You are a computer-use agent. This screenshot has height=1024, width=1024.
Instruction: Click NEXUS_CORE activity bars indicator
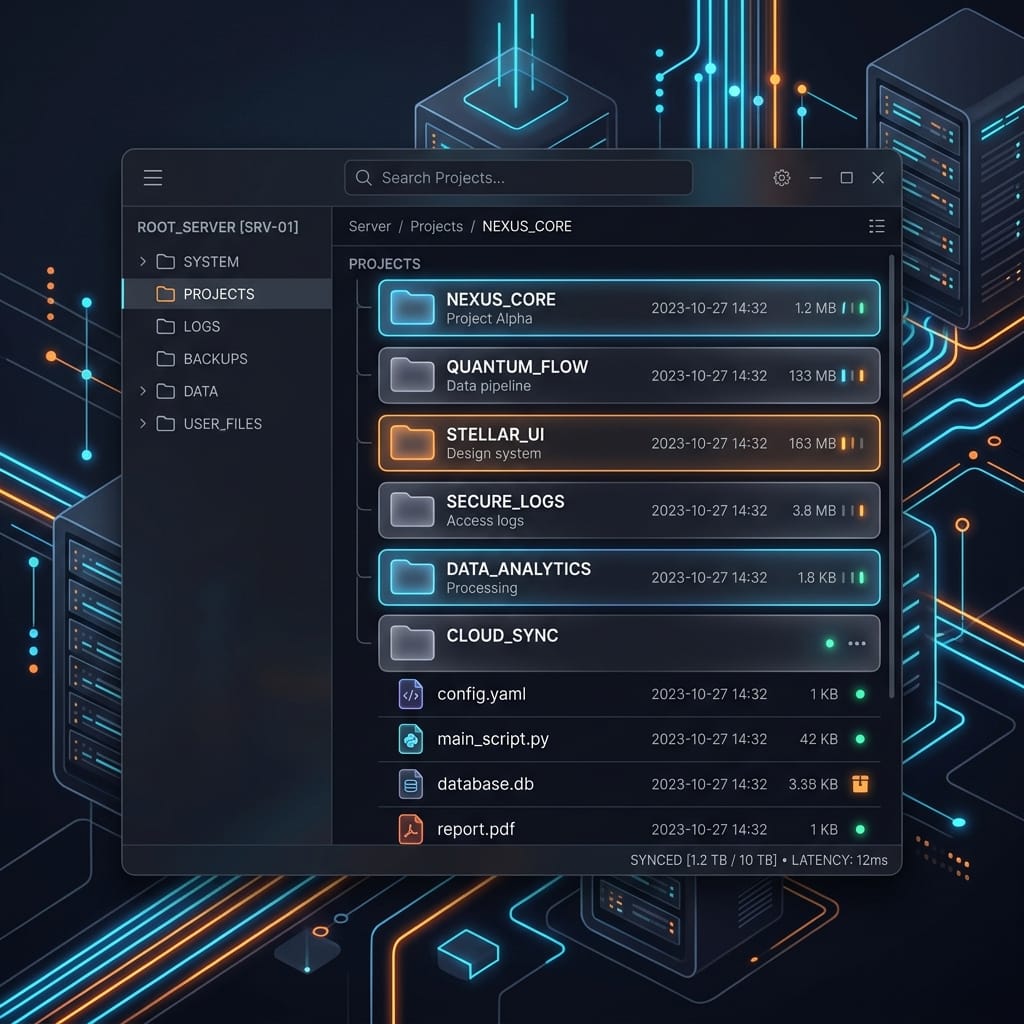853,308
